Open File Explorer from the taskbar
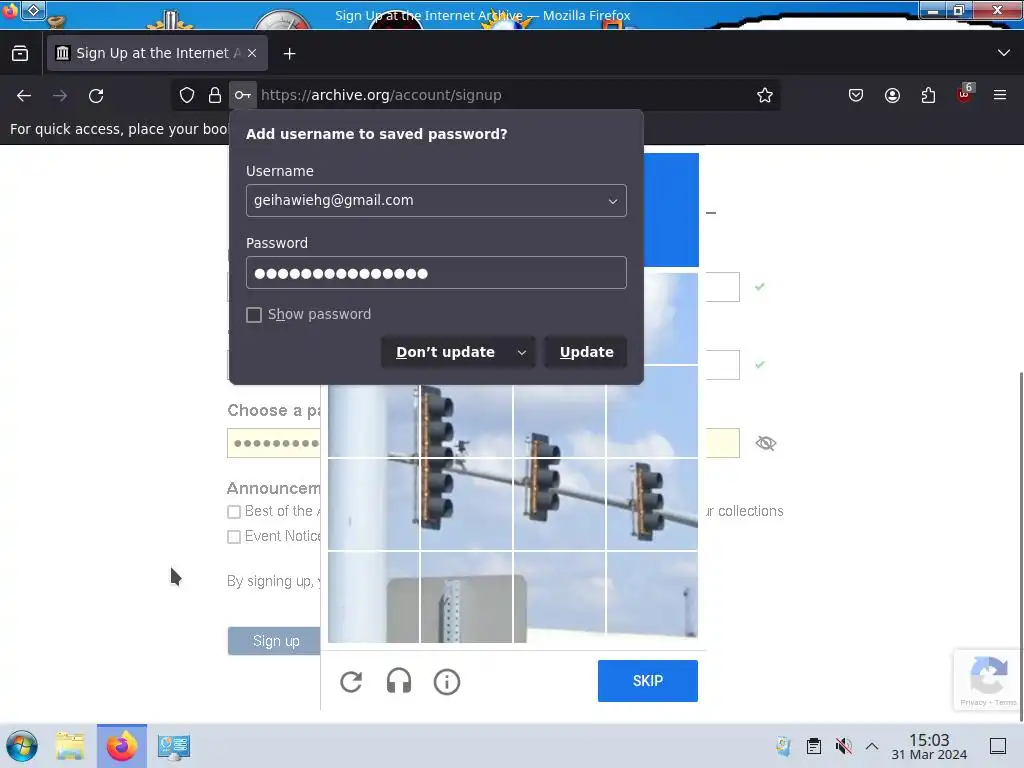The image size is (1024, 768). point(70,746)
